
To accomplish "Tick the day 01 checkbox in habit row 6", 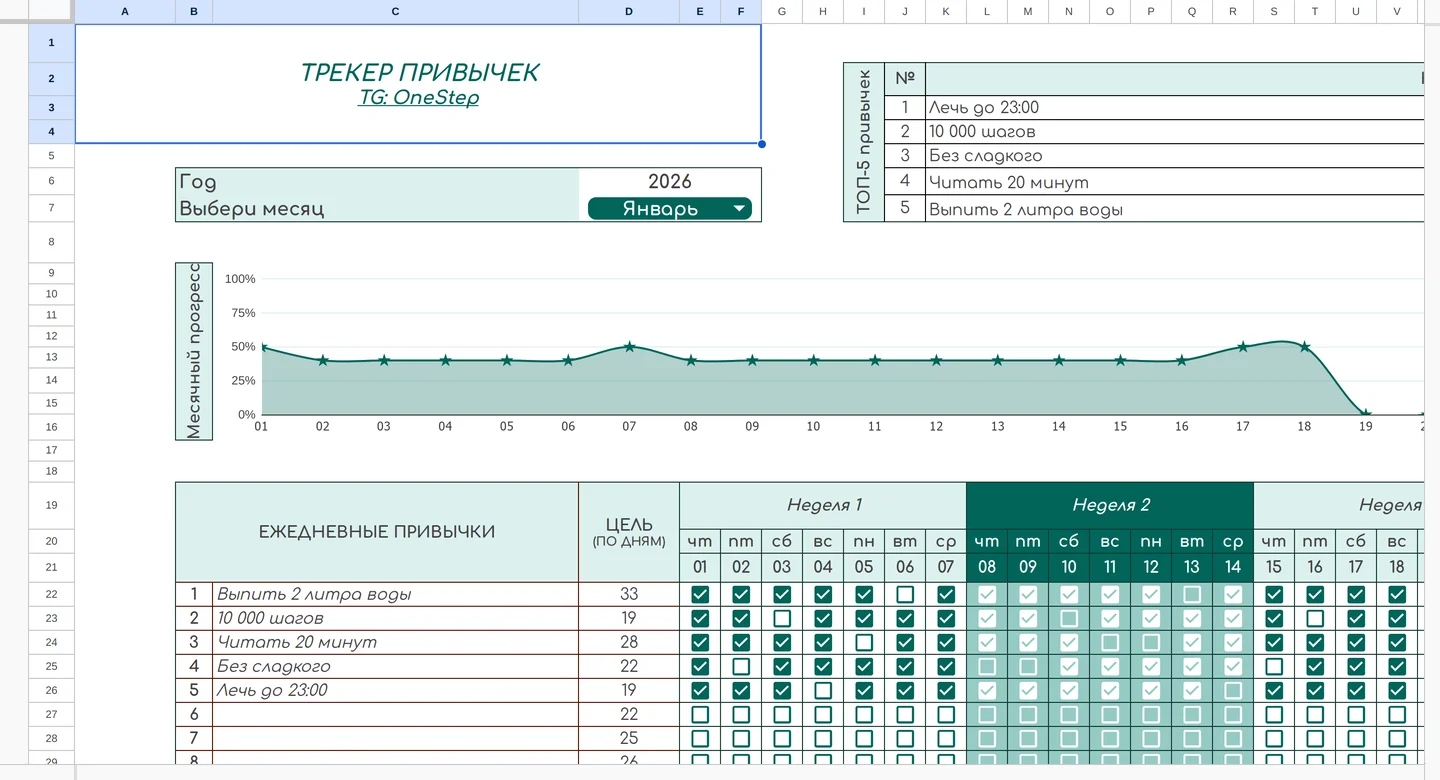I will pos(700,714).
